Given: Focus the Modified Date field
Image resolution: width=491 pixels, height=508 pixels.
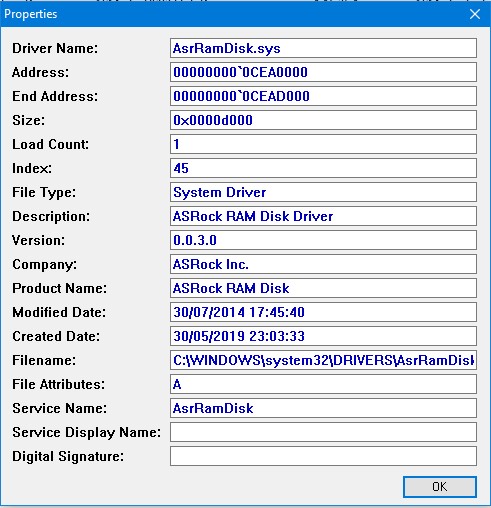Looking at the screenshot, I should point(323,312).
